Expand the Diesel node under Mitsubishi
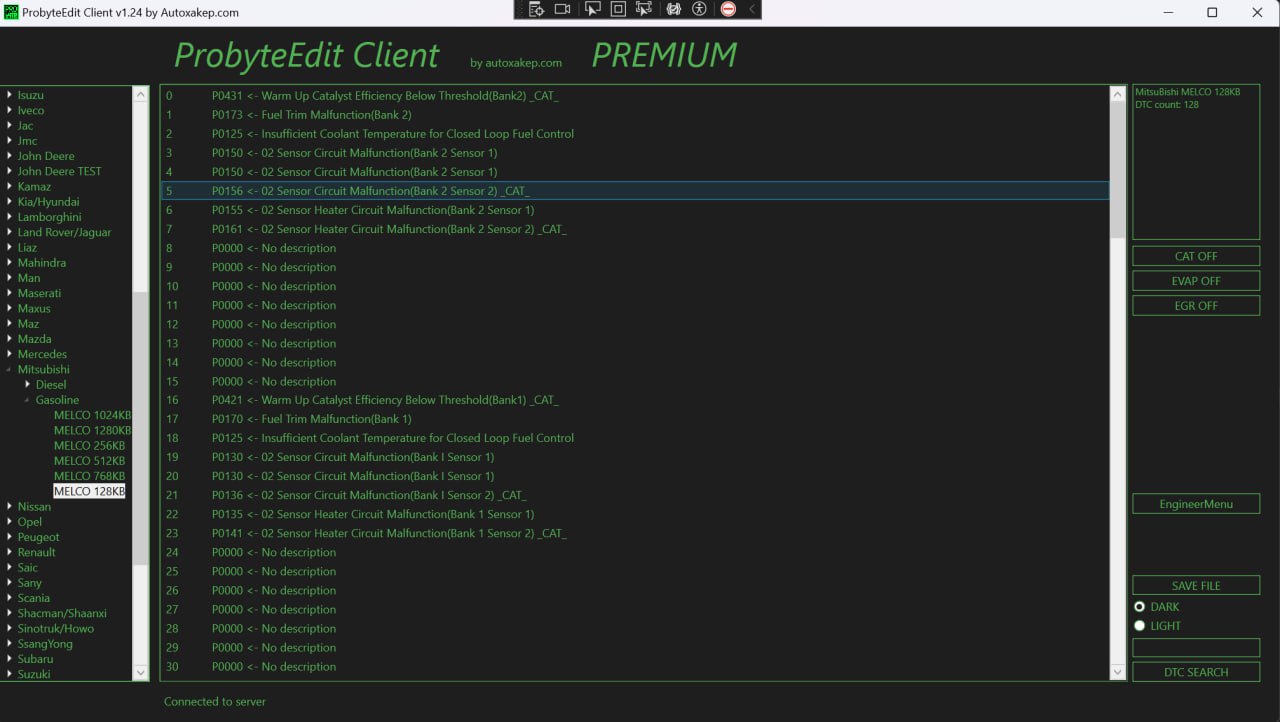Screen dimensions: 1280x722 [28, 385]
